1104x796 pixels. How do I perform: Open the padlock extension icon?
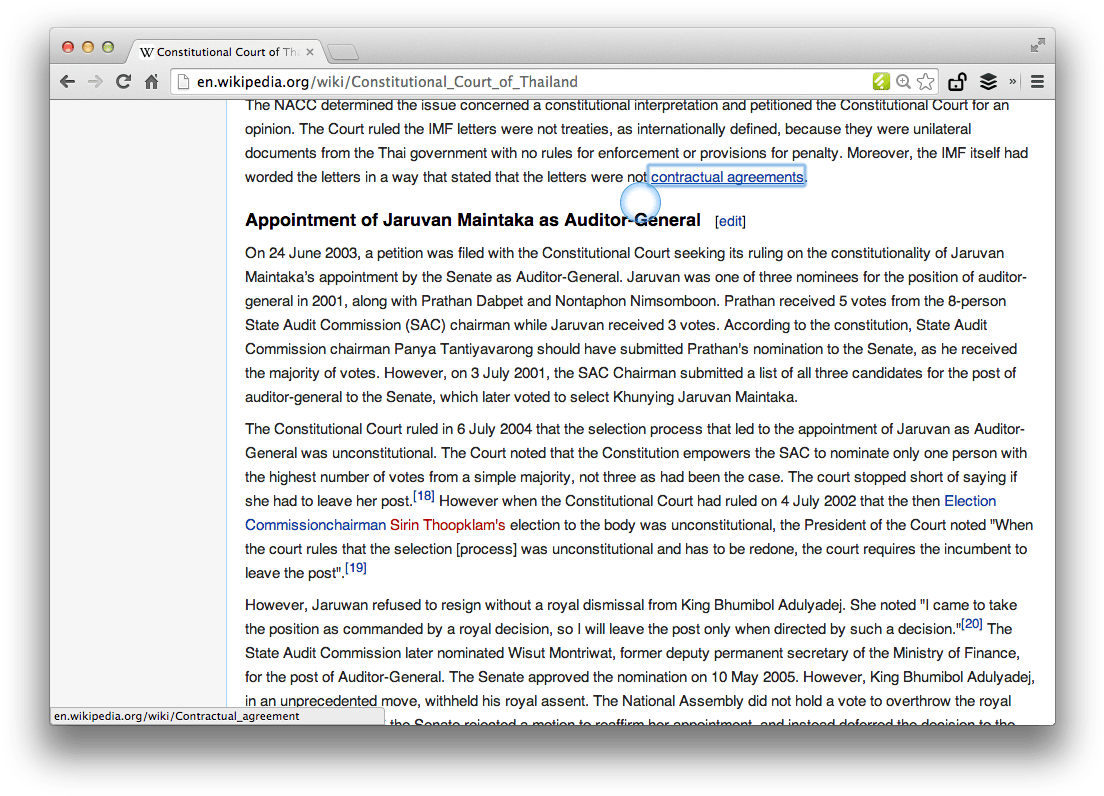[x=957, y=82]
